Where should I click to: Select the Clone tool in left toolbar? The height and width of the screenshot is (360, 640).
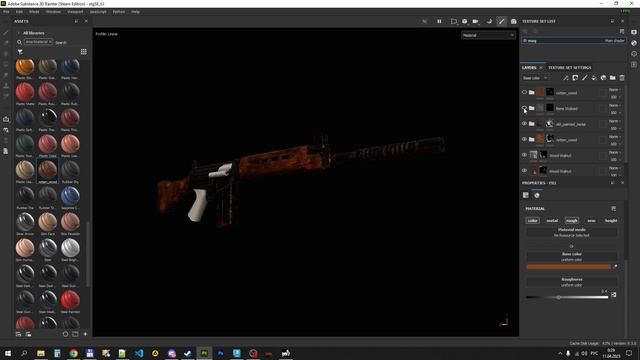click(6, 86)
